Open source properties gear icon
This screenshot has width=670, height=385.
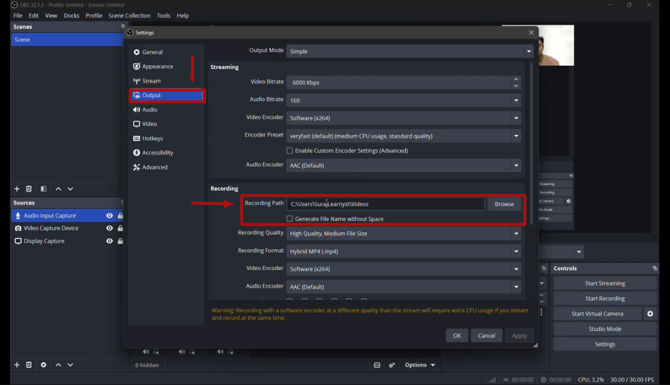(43, 365)
